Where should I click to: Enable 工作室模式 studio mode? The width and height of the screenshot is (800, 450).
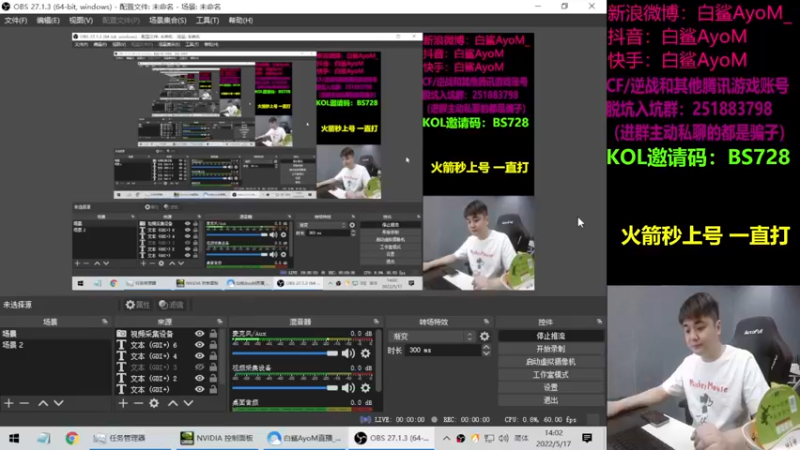click(x=551, y=374)
